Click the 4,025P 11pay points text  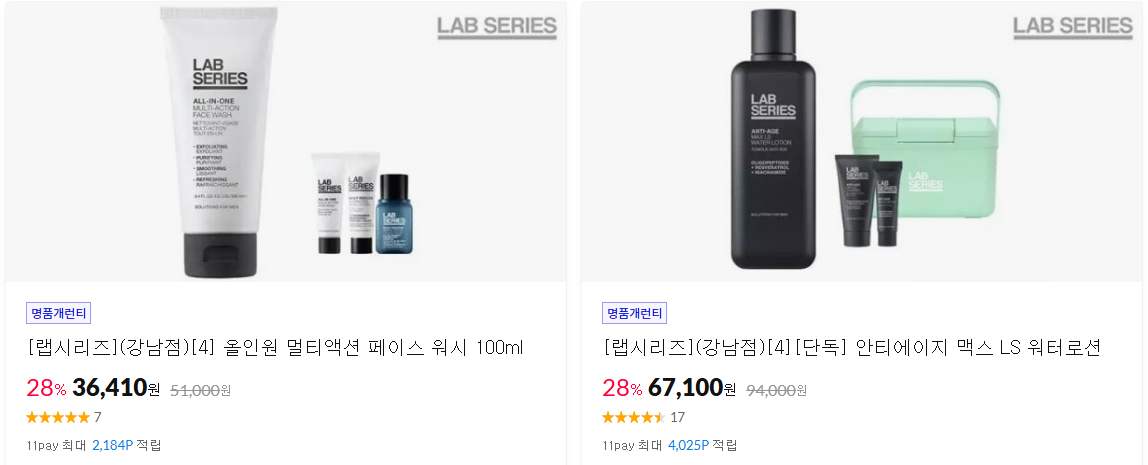(689, 445)
